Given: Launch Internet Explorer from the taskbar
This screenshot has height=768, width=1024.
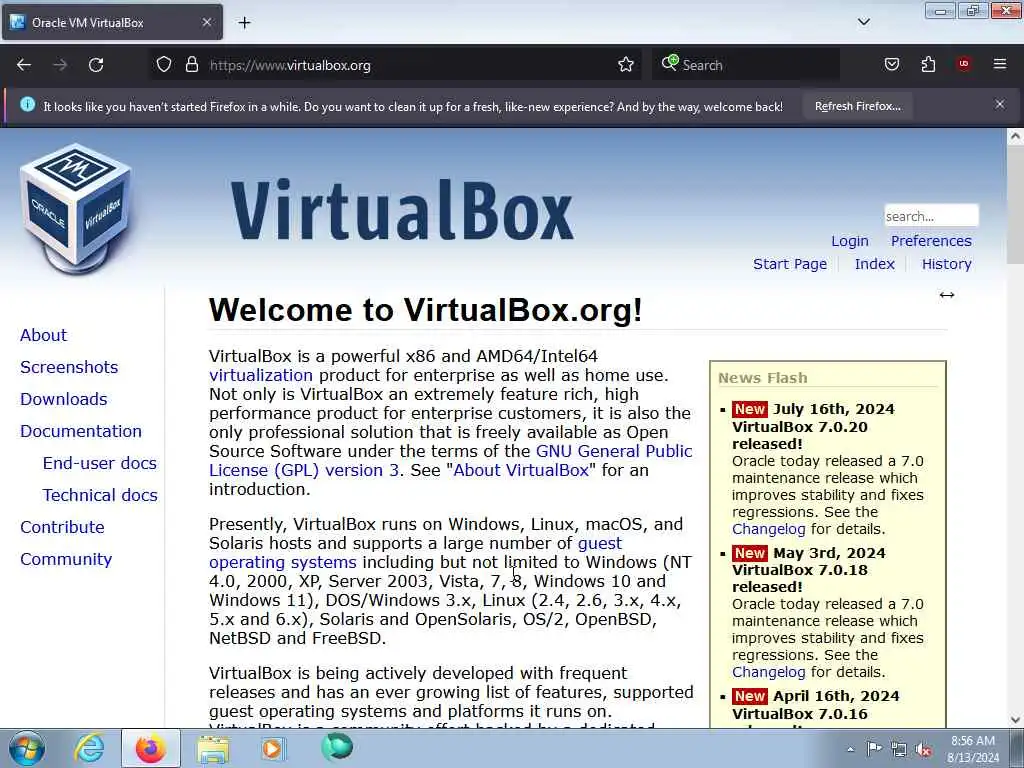Looking at the screenshot, I should (x=89, y=748).
